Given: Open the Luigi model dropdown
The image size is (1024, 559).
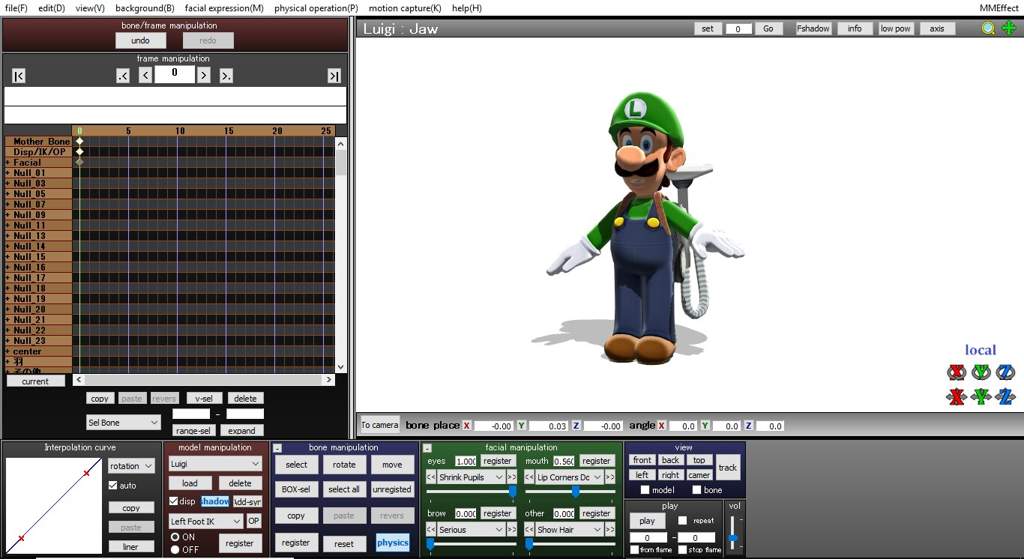Looking at the screenshot, I should click(215, 464).
